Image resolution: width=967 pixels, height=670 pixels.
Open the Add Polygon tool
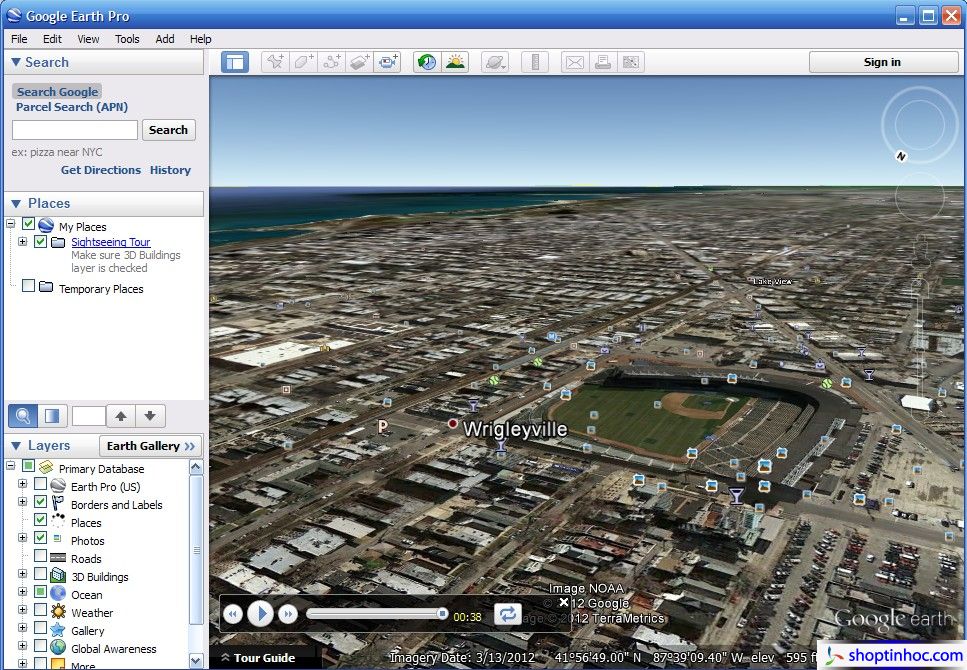pos(304,61)
